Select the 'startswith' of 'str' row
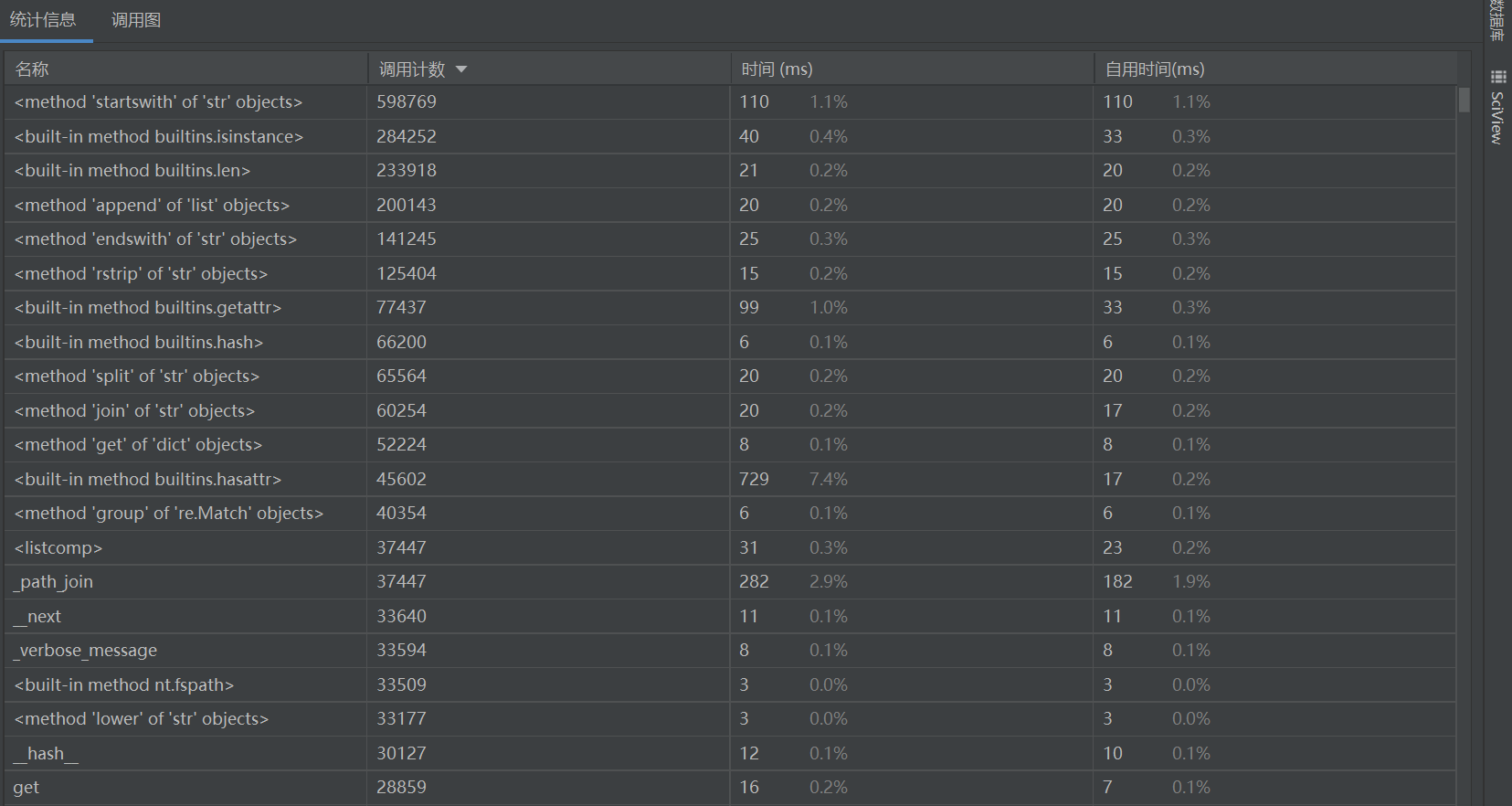1512x806 pixels. (158, 102)
